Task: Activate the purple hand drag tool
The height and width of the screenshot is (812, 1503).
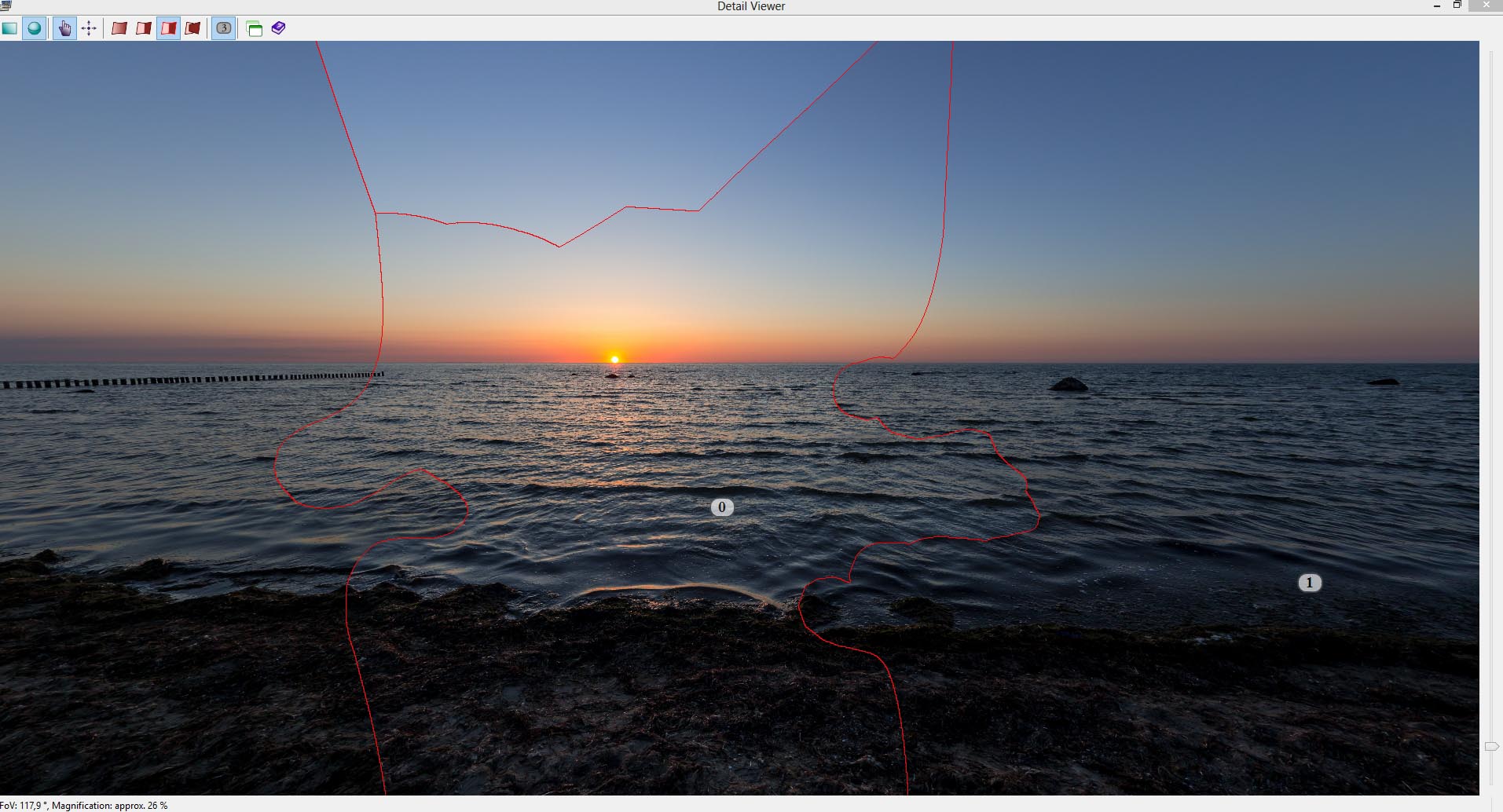Action: (x=64, y=28)
